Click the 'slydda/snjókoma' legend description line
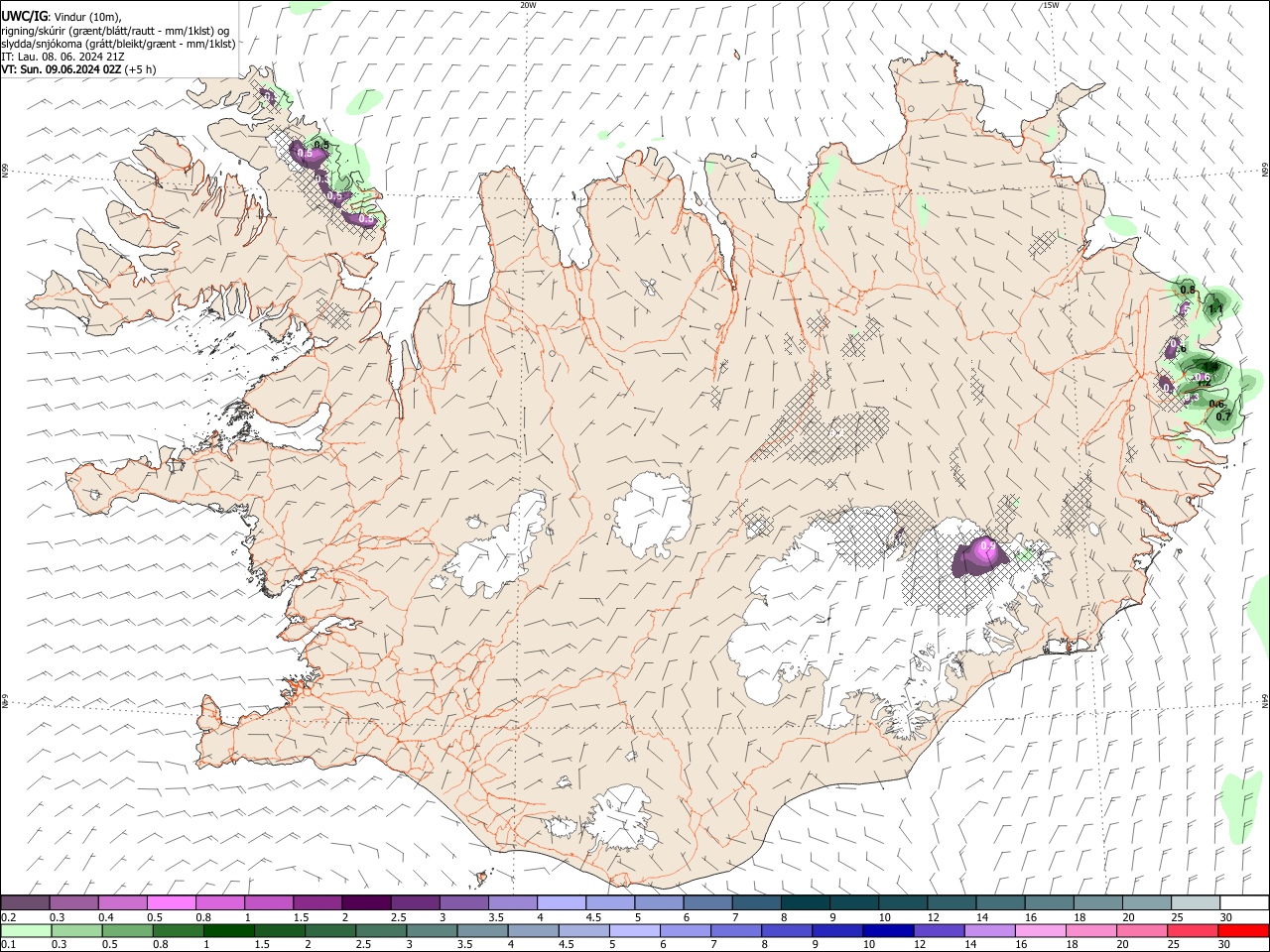This screenshot has height=952, width=1270. (x=118, y=44)
